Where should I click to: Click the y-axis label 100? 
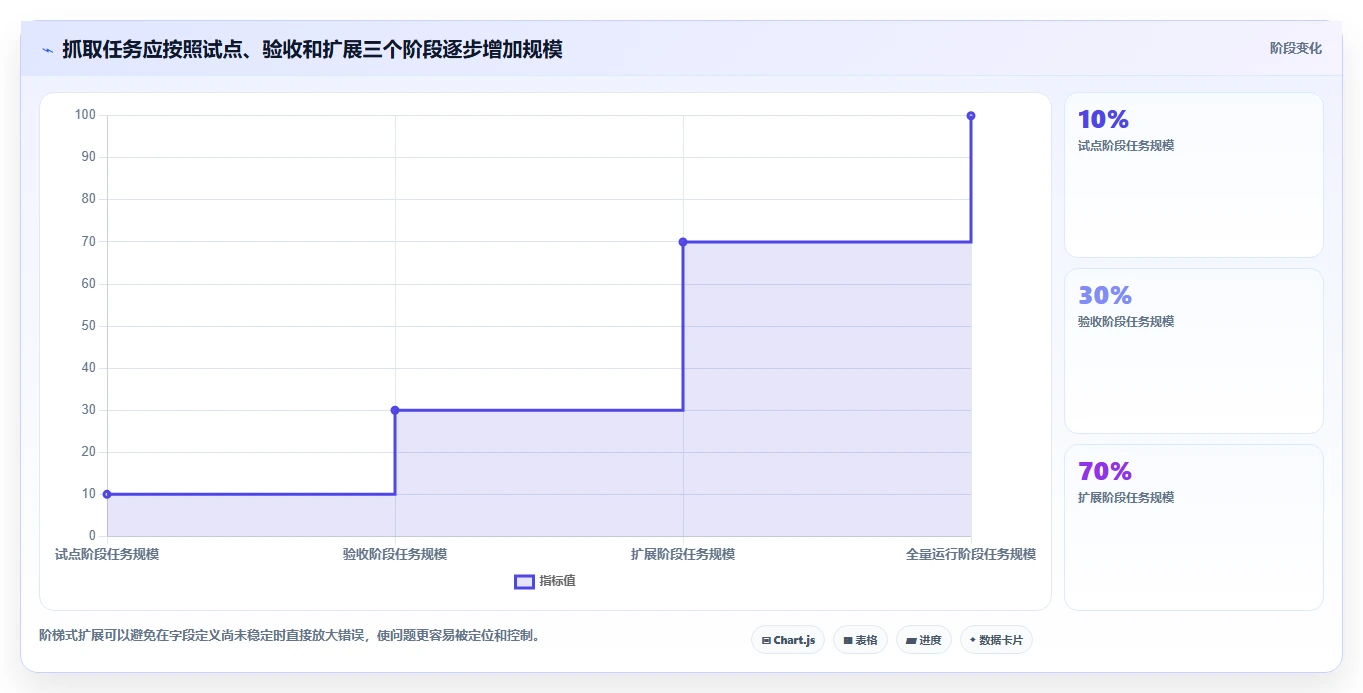(85, 115)
